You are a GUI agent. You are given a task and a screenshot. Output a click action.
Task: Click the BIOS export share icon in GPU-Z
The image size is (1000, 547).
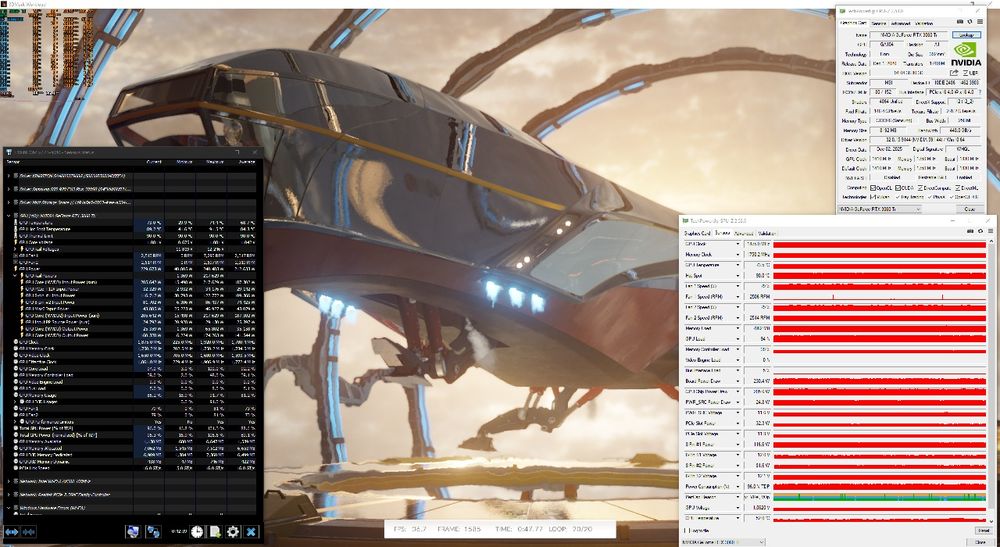954,73
